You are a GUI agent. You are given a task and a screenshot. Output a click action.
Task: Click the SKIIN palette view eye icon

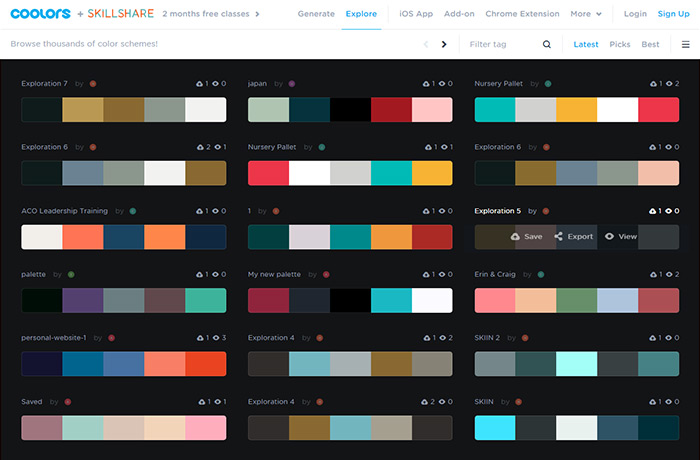point(669,402)
